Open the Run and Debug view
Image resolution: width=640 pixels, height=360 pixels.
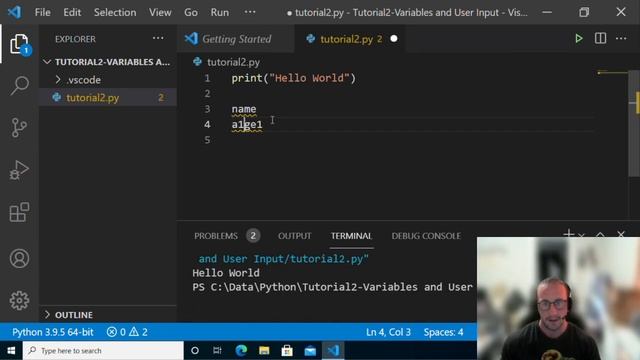[x=19, y=170]
